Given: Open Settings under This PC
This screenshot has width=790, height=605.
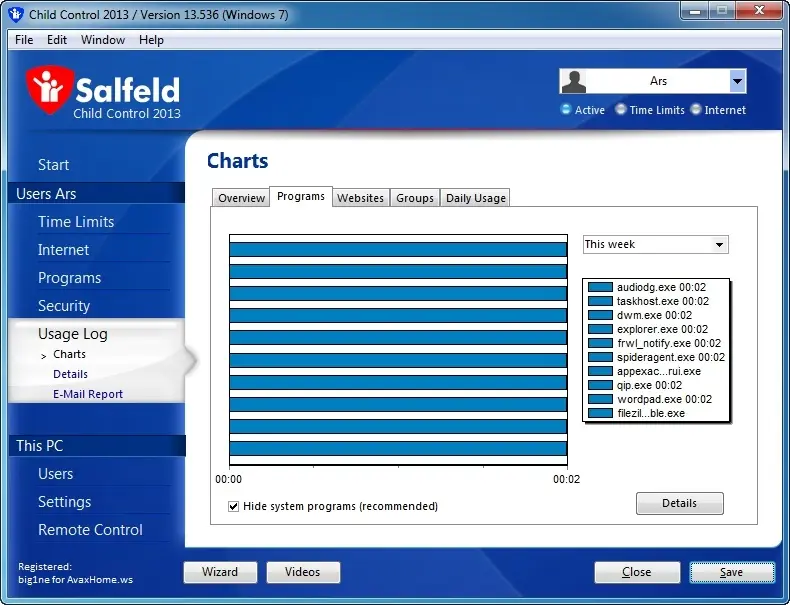Looking at the screenshot, I should point(64,502).
